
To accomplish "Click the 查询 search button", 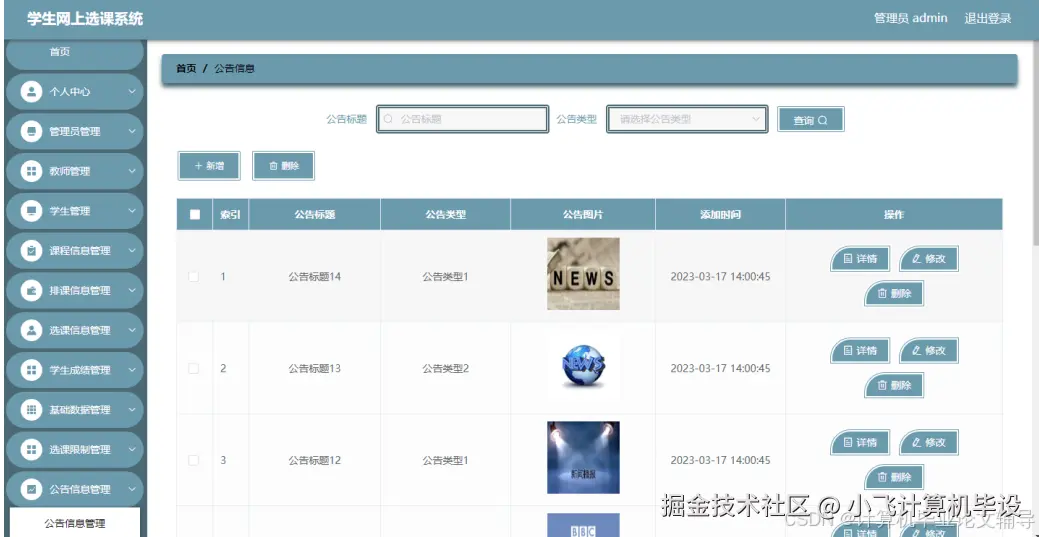I will [810, 119].
